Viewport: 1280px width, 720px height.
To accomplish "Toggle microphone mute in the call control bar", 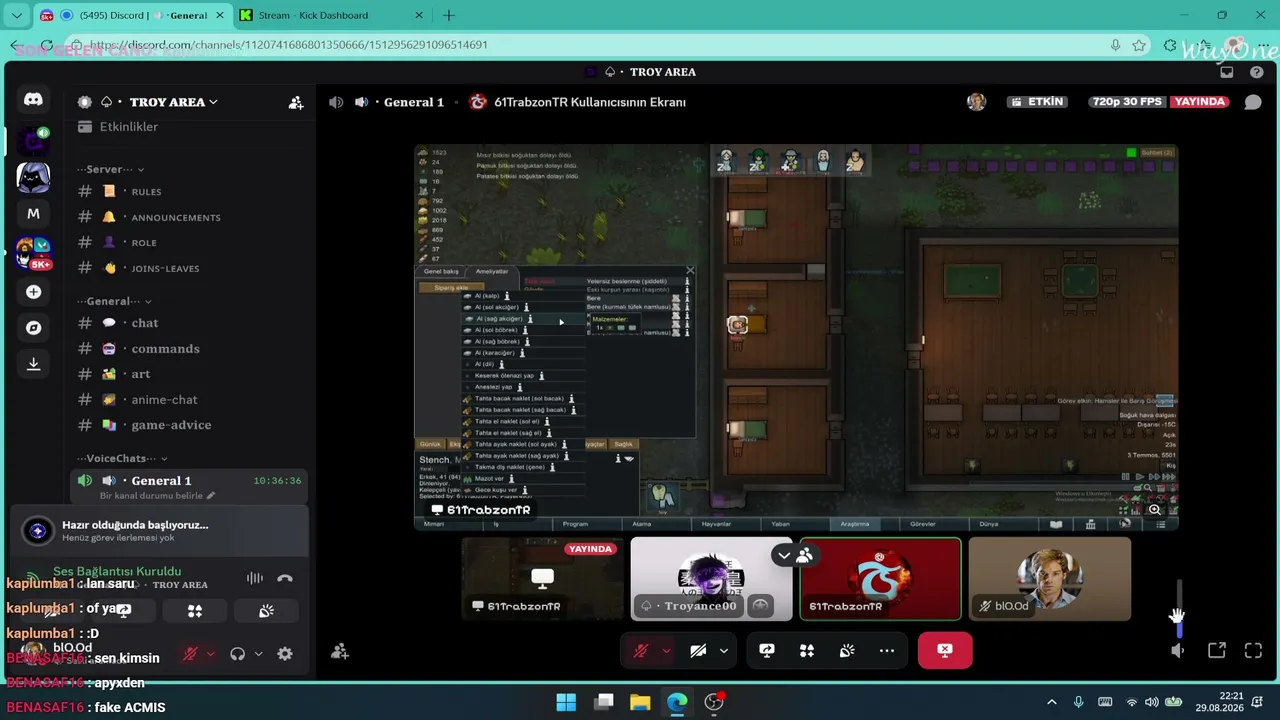I will click(641, 651).
